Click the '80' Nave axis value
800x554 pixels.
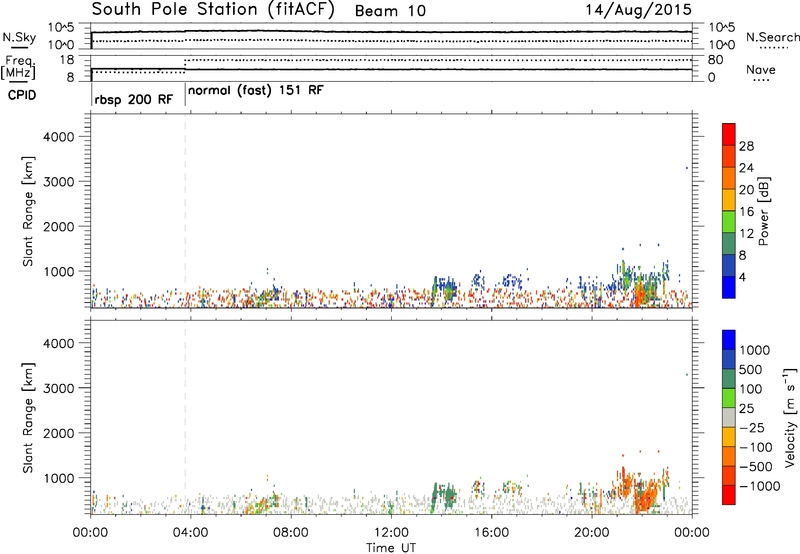coord(715,60)
